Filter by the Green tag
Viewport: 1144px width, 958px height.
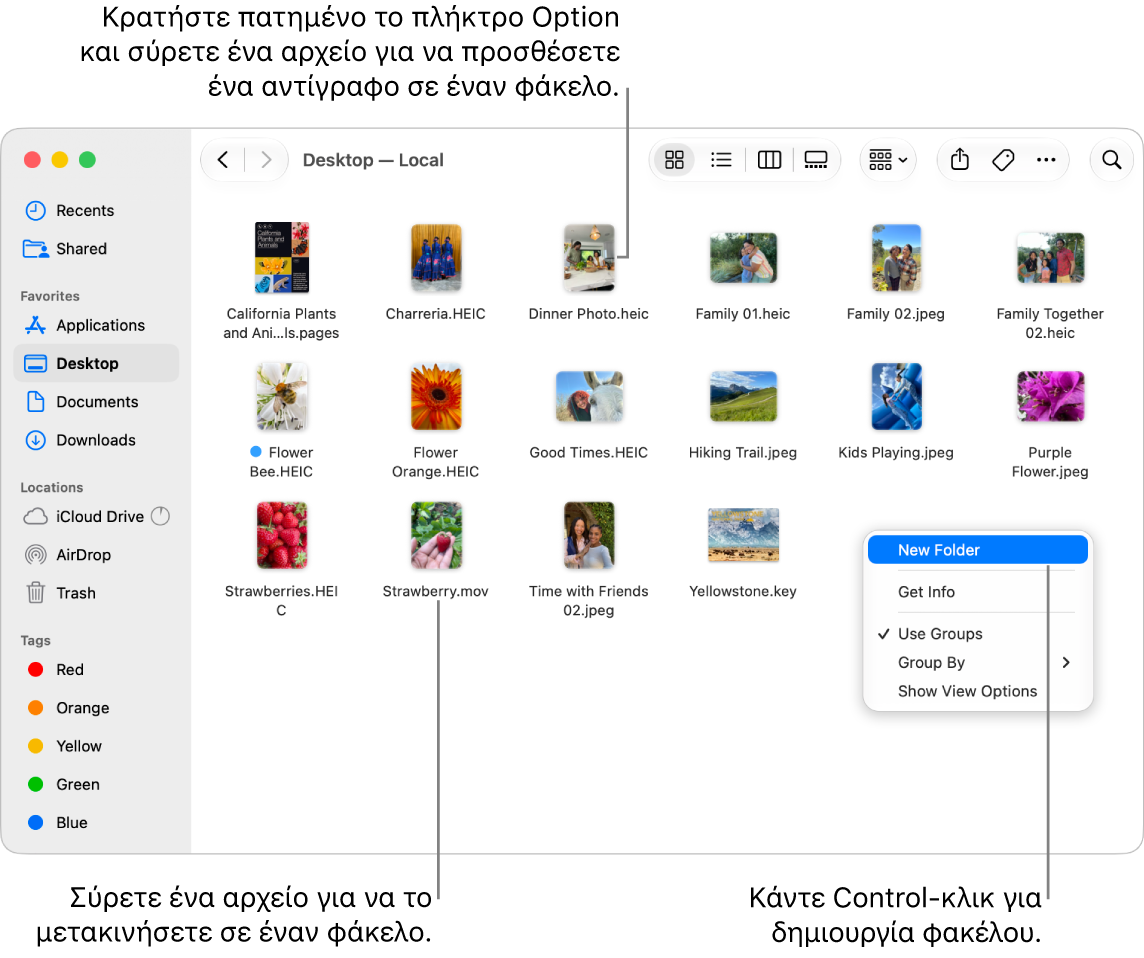tap(96, 784)
